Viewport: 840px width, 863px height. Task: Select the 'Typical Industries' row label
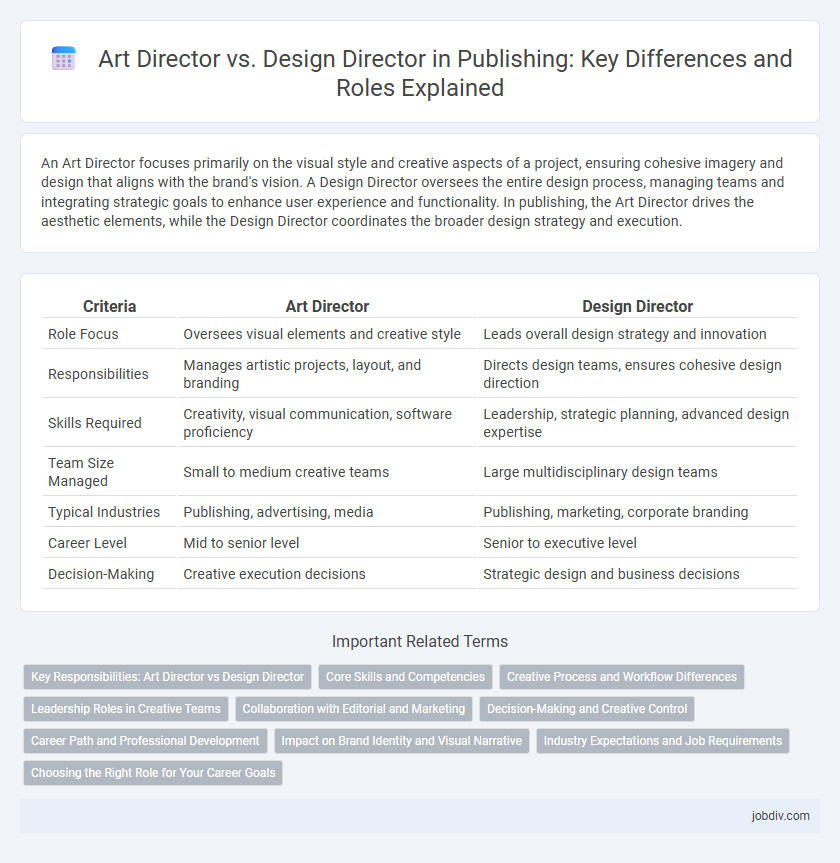104,512
